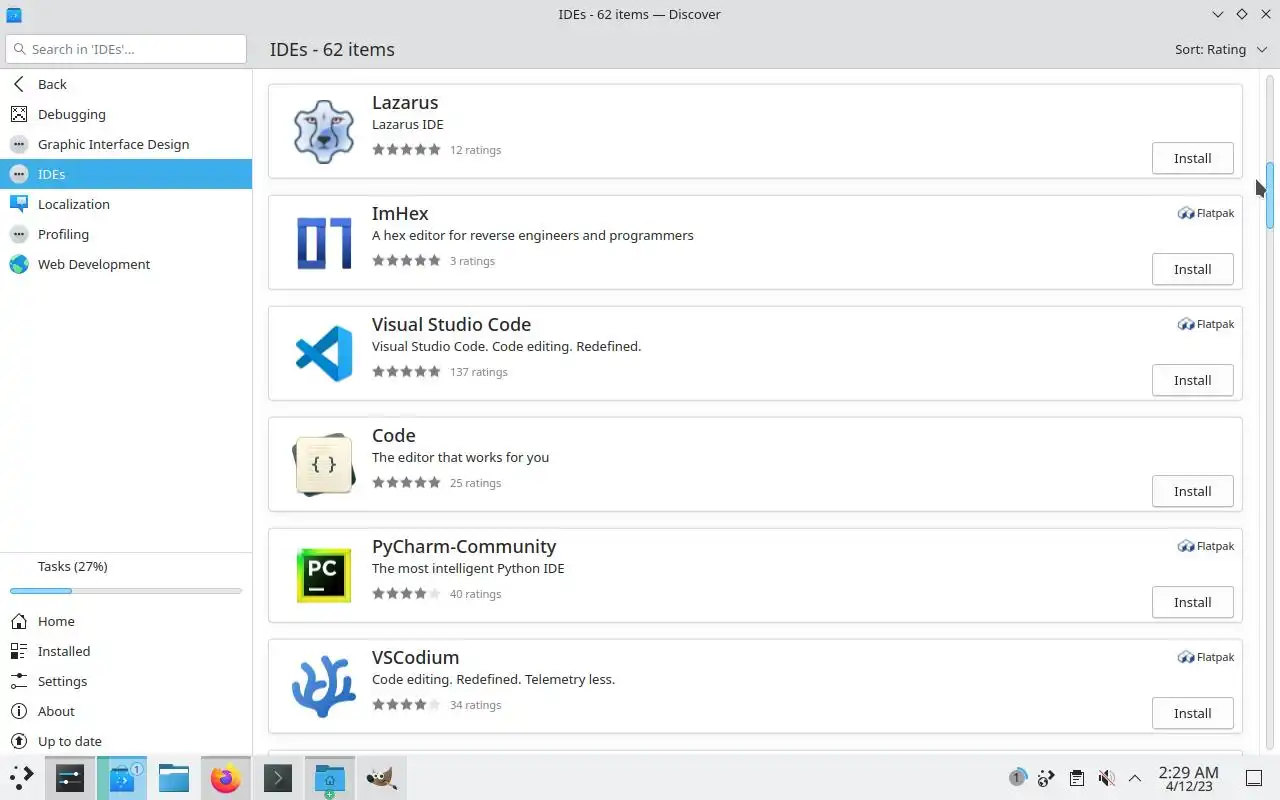Screen dimensions: 1280x800
Task: Select the Localization category
Action: (x=126, y=204)
